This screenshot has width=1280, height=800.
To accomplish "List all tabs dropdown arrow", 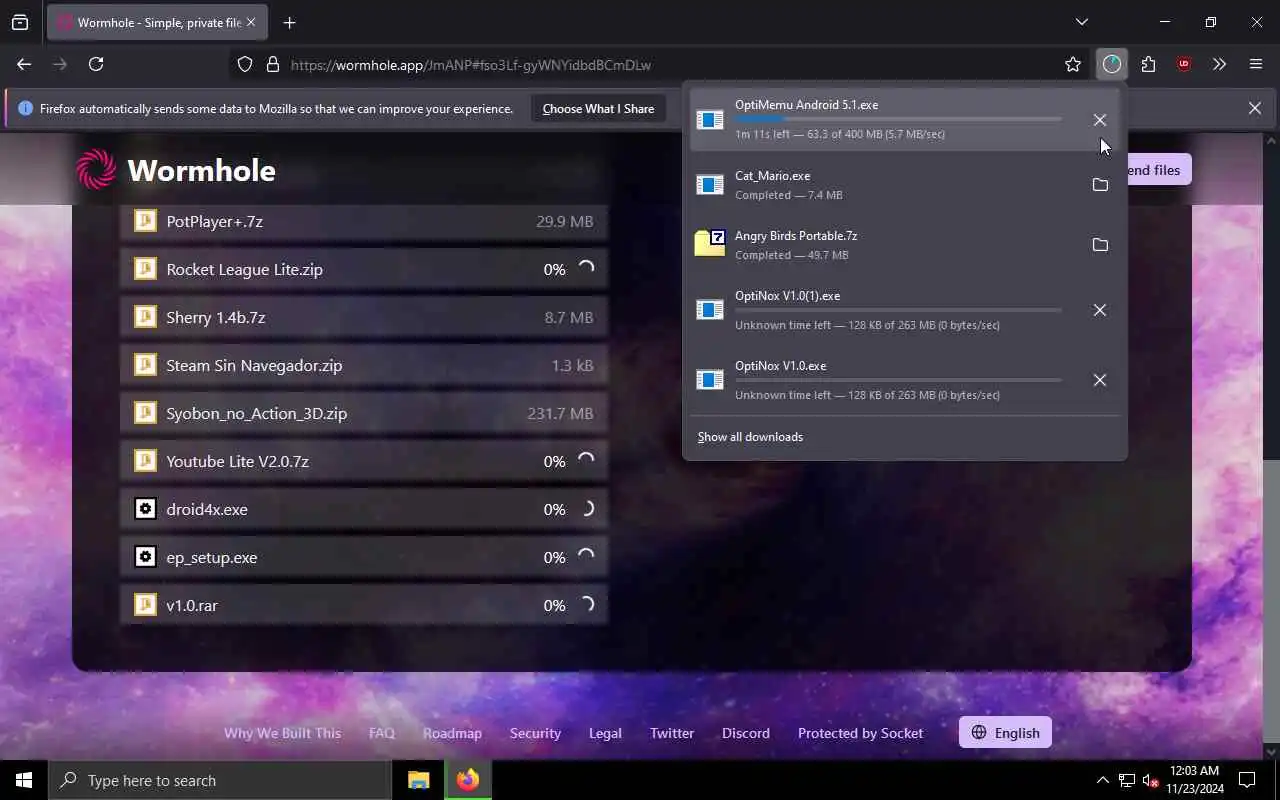I will coord(1081,22).
